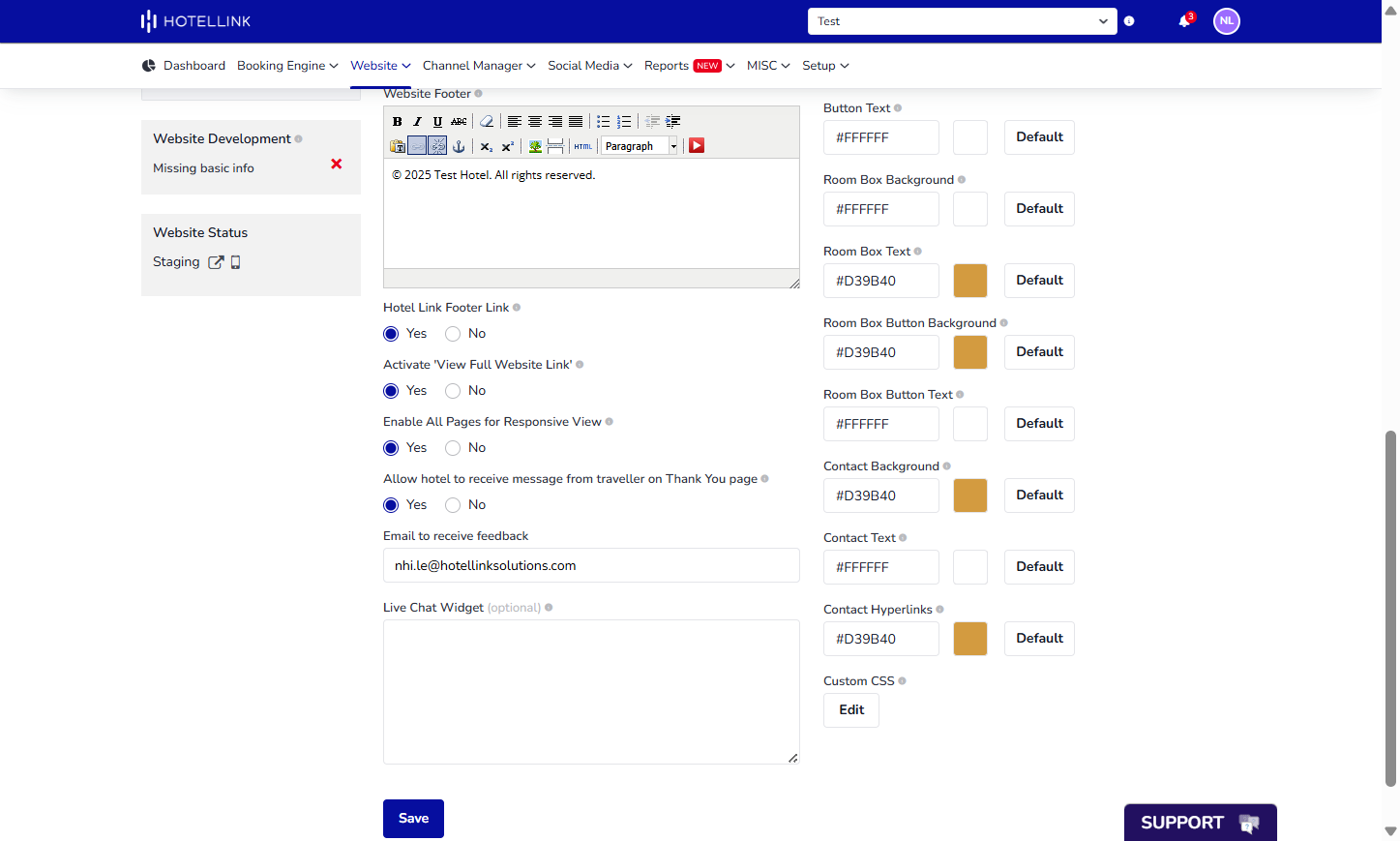Insert an anchor in footer
The image size is (1400, 841).
pyautogui.click(x=459, y=146)
